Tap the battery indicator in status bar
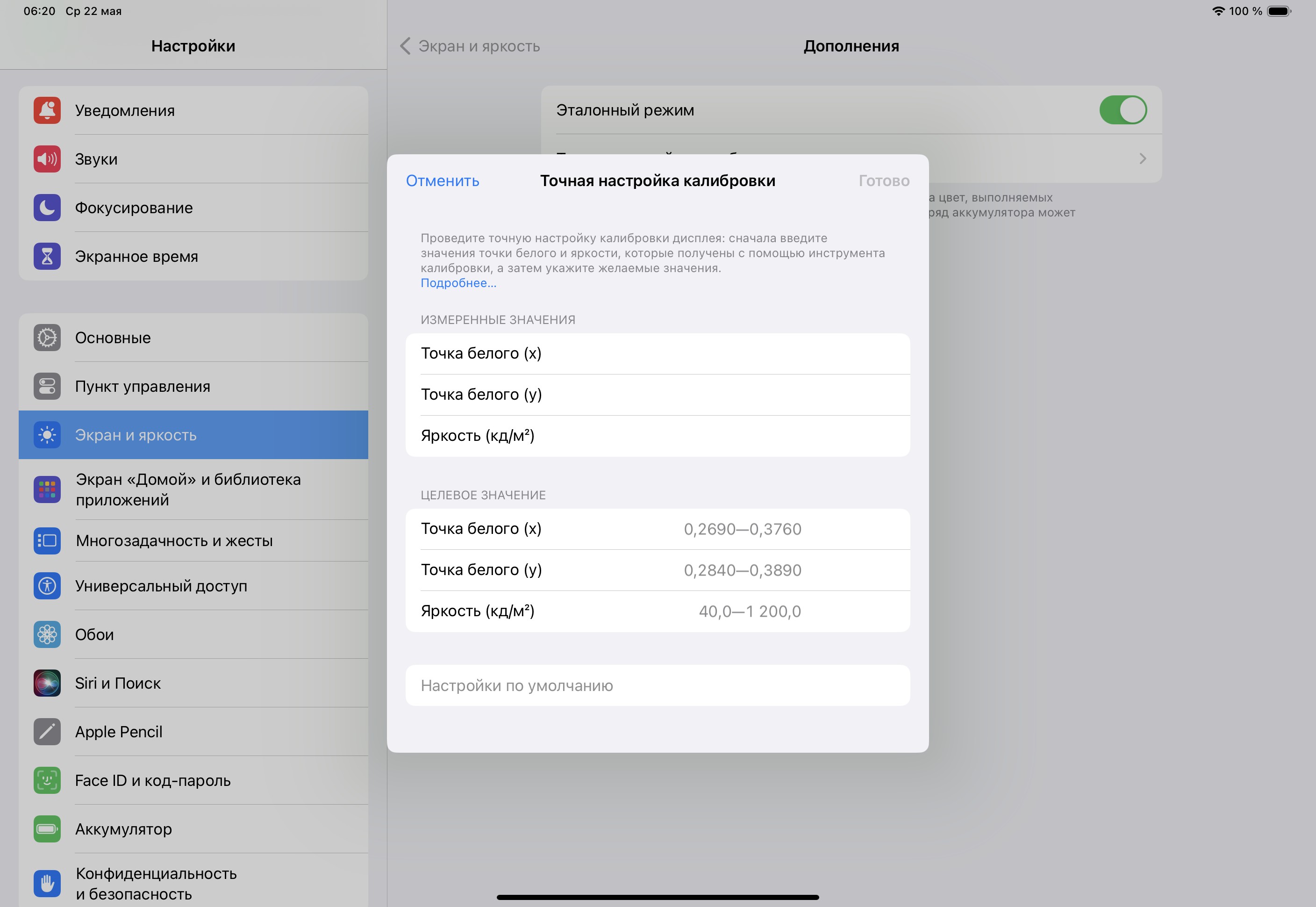Viewport: 1316px width, 907px height. (x=1279, y=11)
